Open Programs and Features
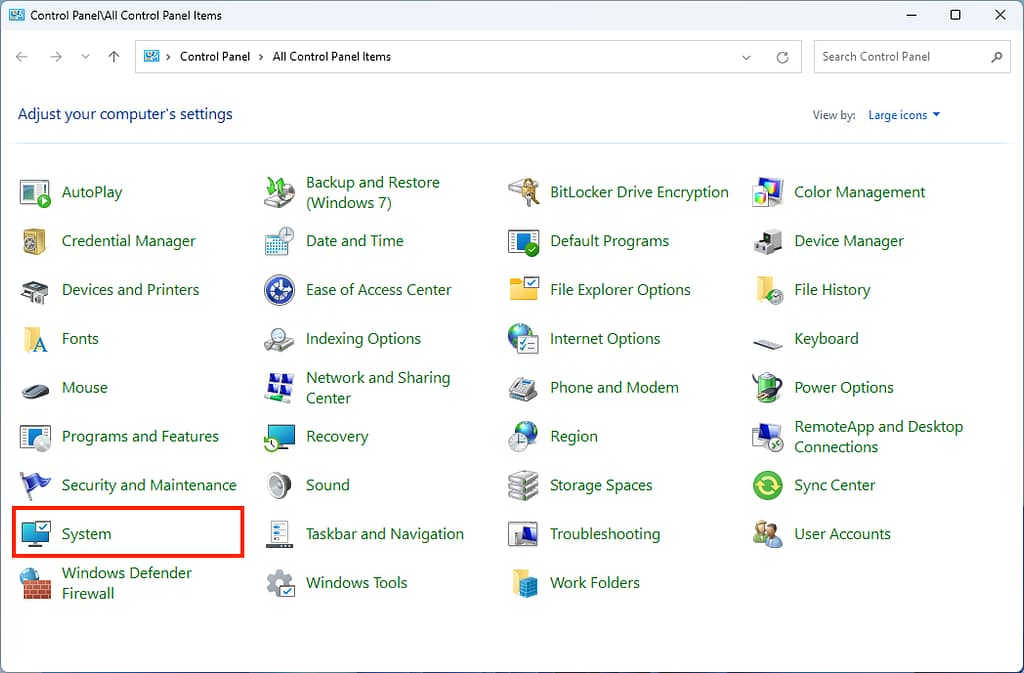Viewport: 1024px width, 673px height. point(140,436)
